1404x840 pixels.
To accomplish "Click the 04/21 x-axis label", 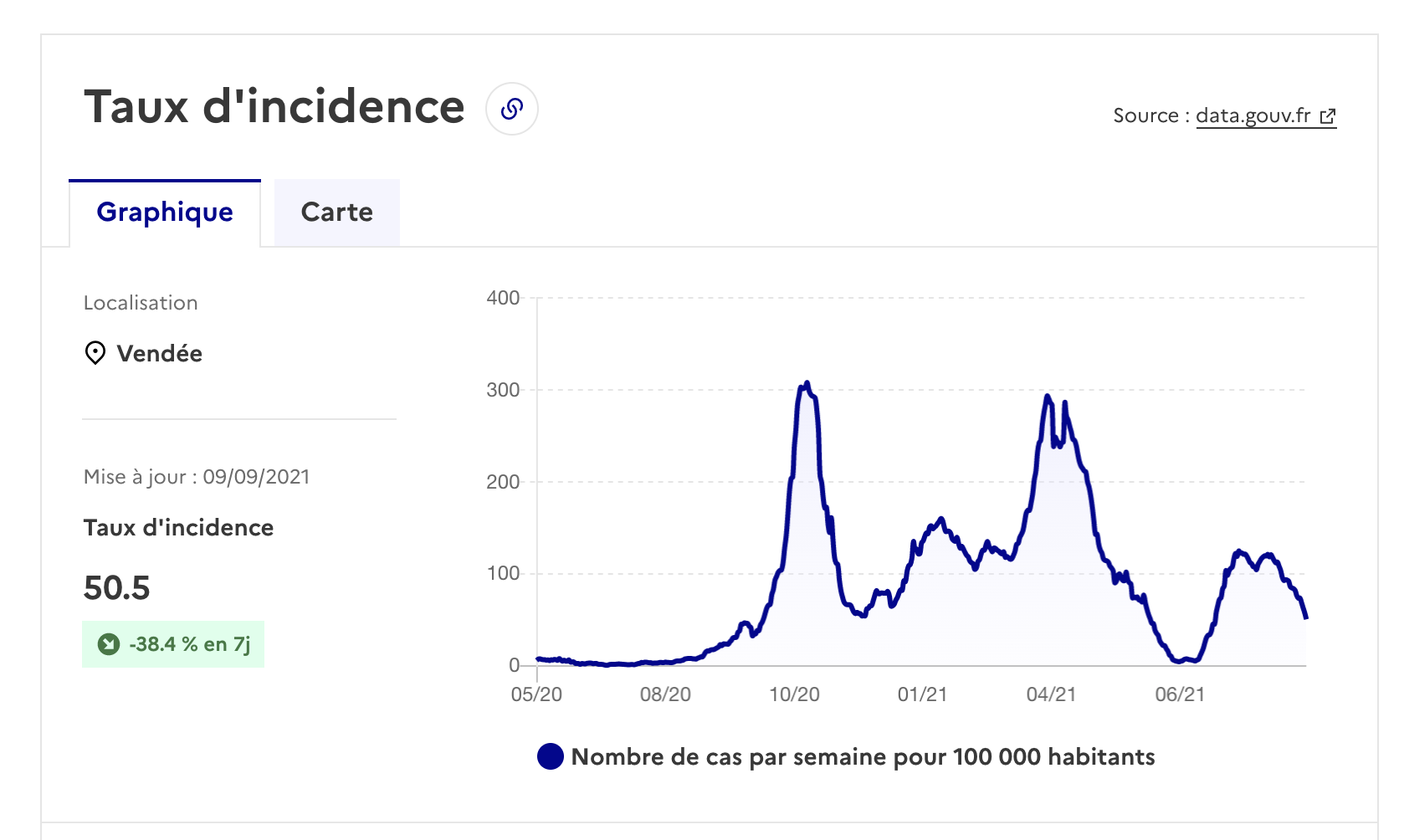I will click(x=1051, y=694).
